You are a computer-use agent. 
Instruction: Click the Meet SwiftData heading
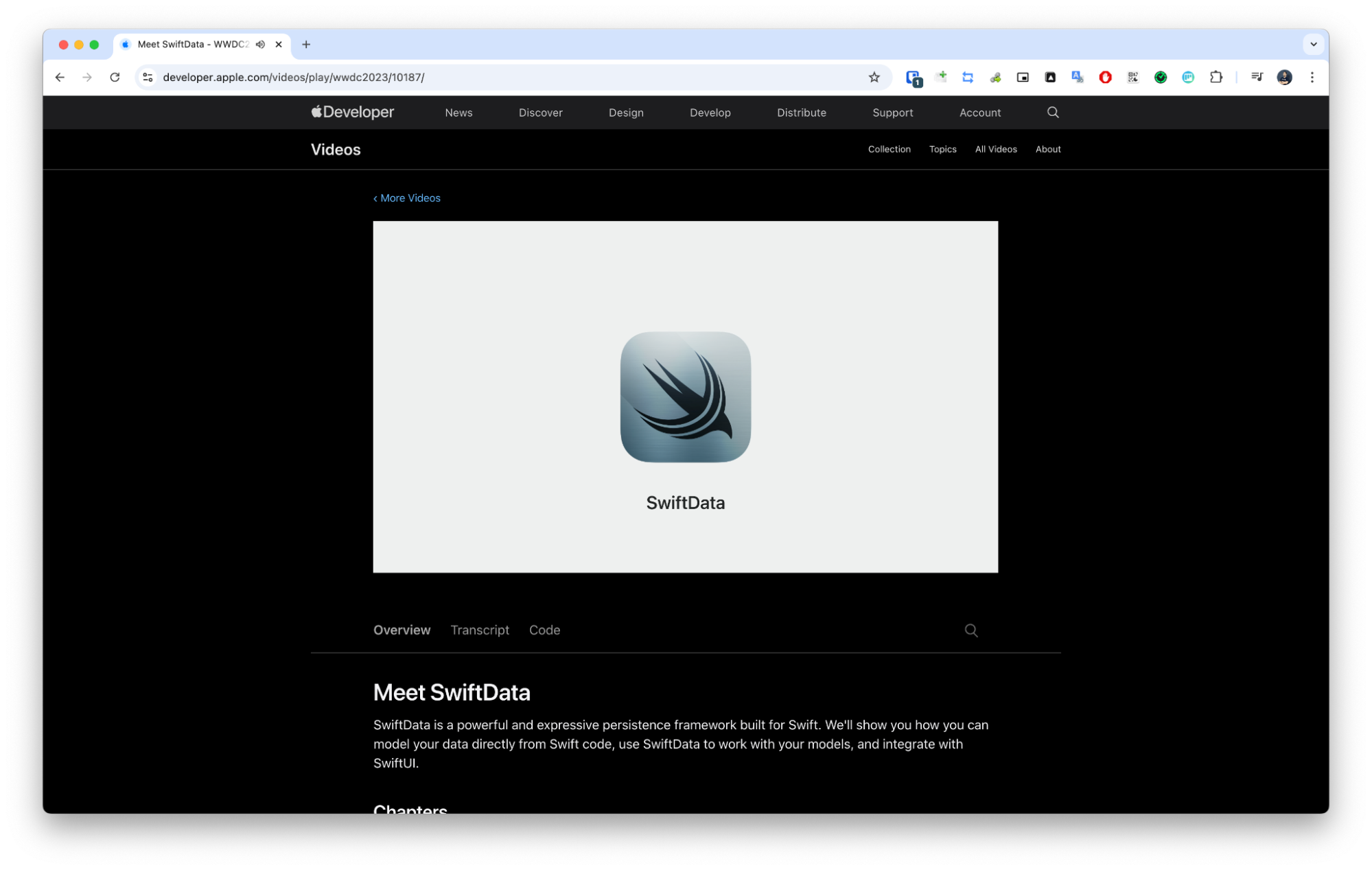452,693
